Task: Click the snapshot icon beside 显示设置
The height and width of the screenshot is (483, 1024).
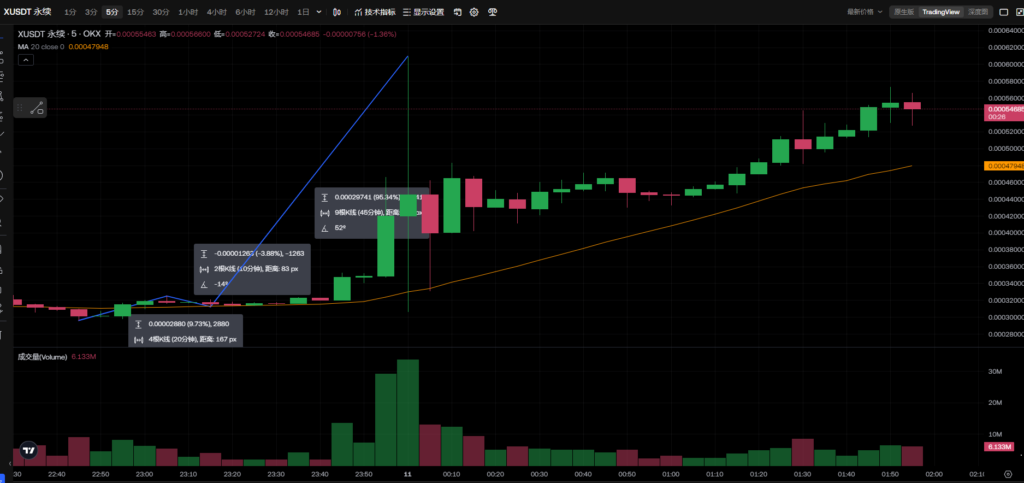Action: pos(457,12)
